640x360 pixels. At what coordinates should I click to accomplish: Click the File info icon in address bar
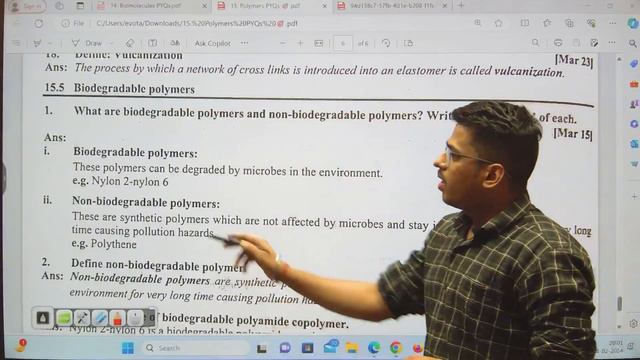(x=65, y=24)
